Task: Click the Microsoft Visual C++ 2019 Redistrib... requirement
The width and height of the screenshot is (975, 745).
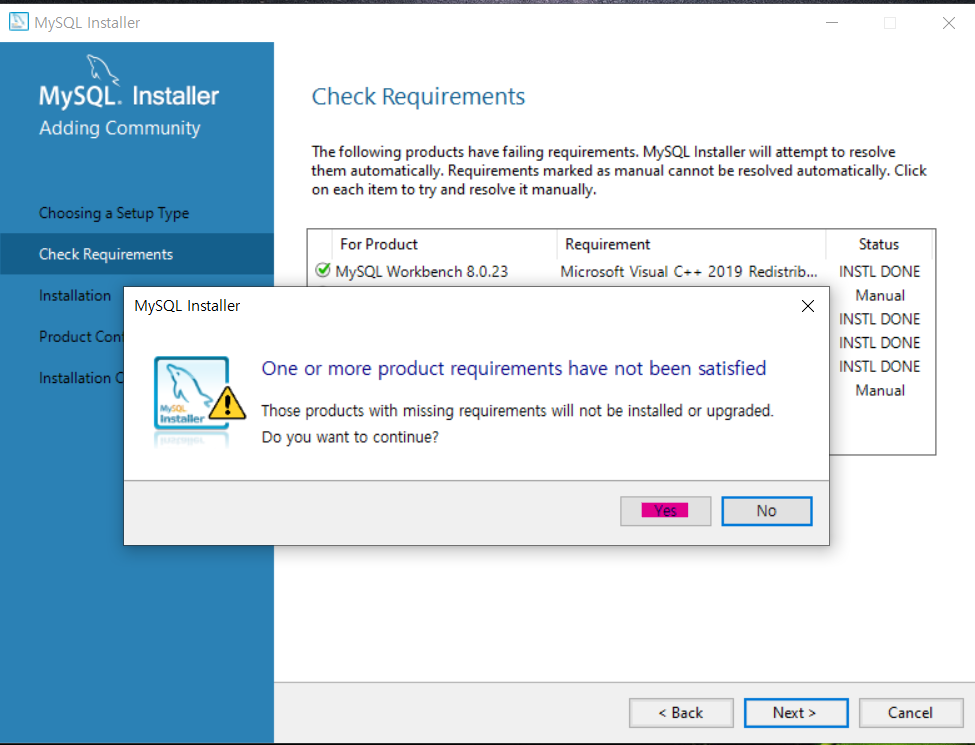Action: (x=688, y=272)
